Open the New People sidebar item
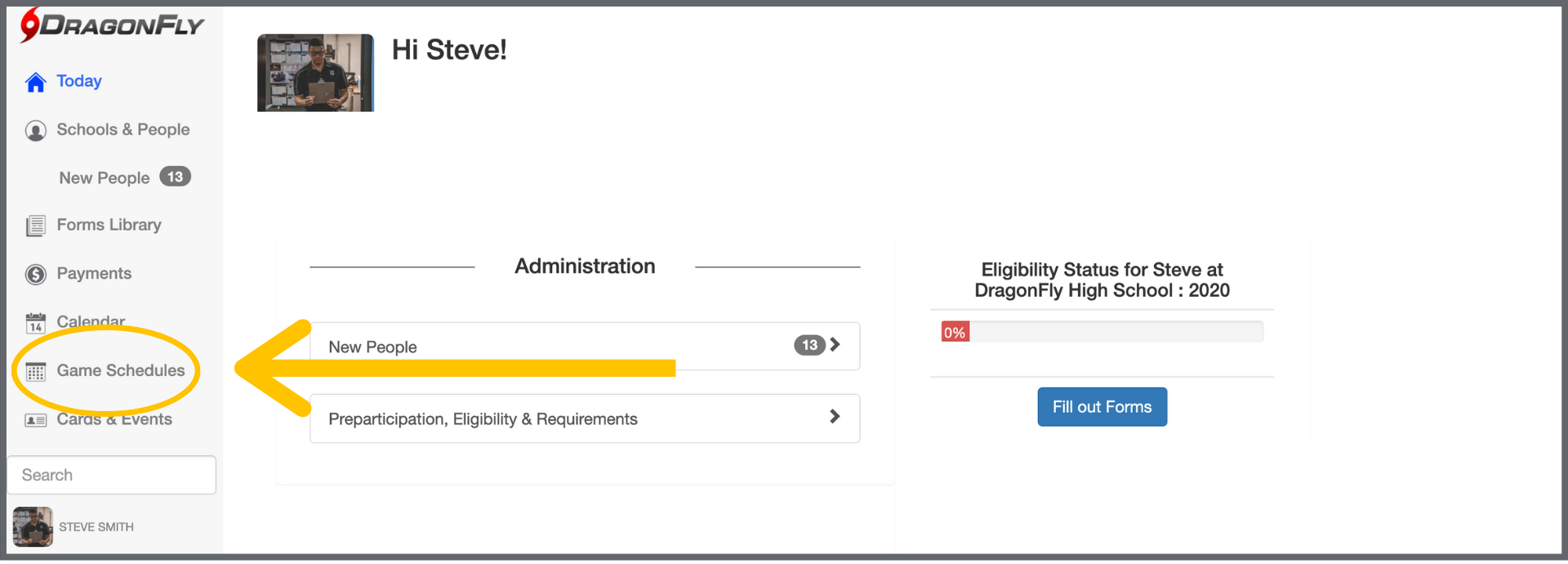The width and height of the screenshot is (1568, 564). tap(105, 178)
